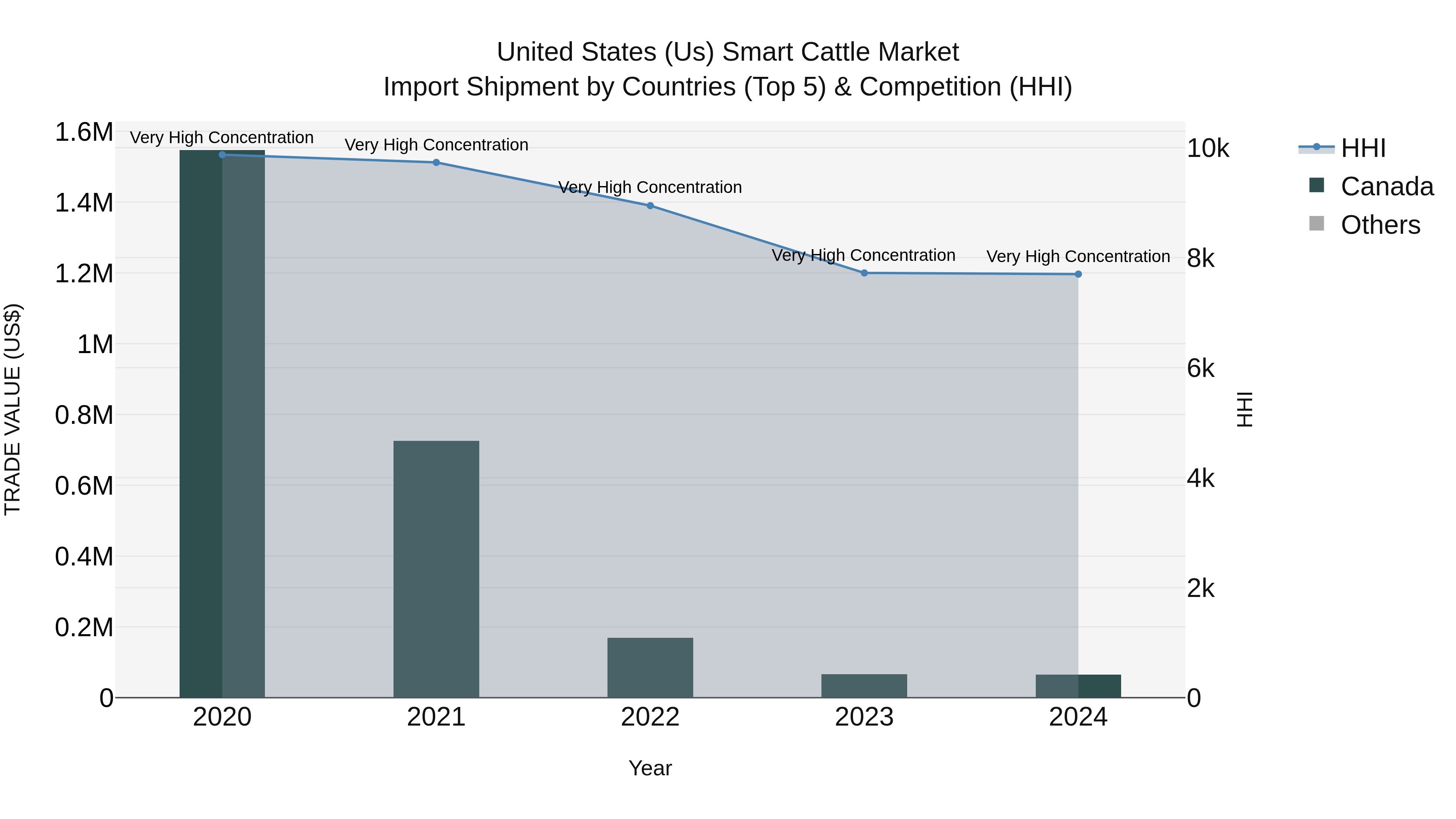Click the 1.6M left axis tick
The width and height of the screenshot is (1456, 819).
(x=84, y=132)
